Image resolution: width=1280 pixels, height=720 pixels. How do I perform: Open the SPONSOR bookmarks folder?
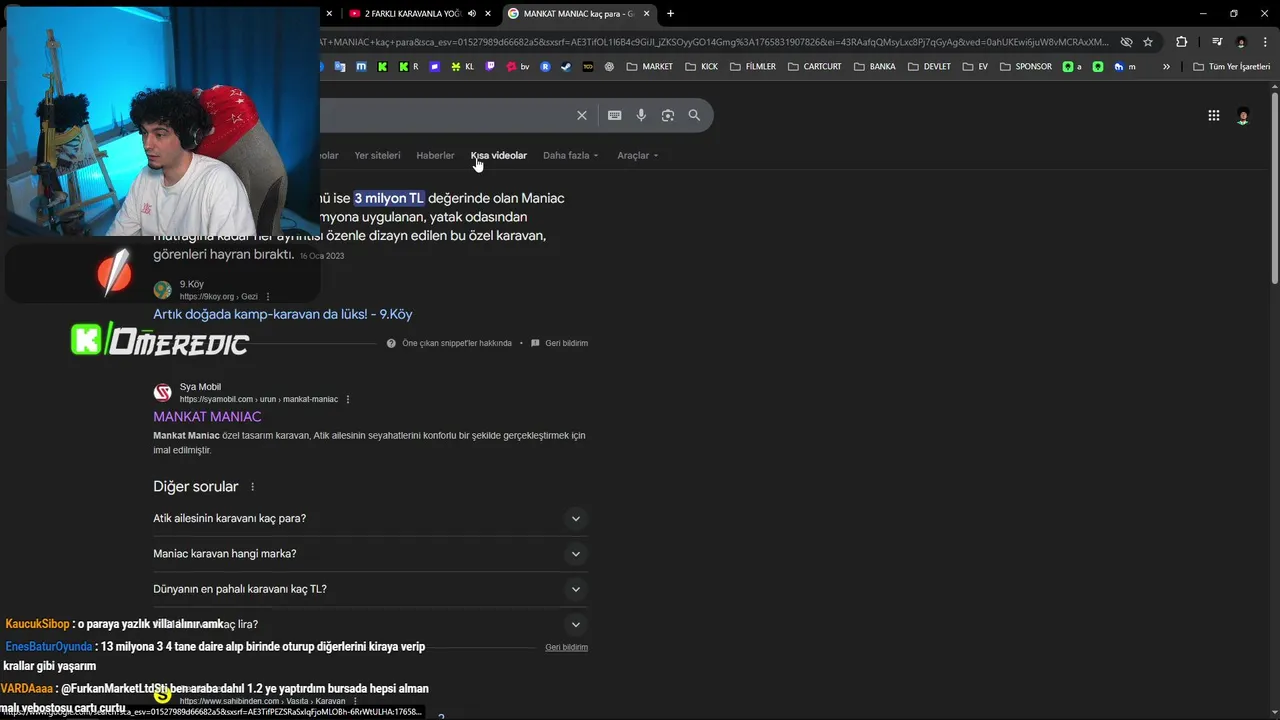coord(1025,67)
